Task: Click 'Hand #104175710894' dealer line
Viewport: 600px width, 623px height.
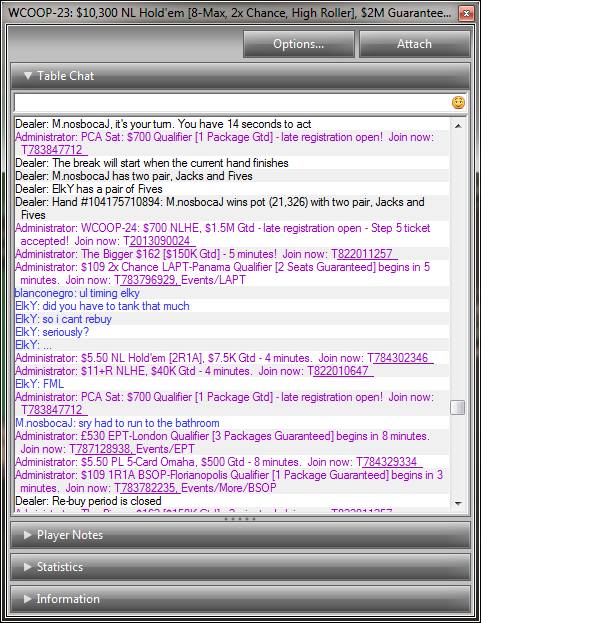Action: (220, 208)
